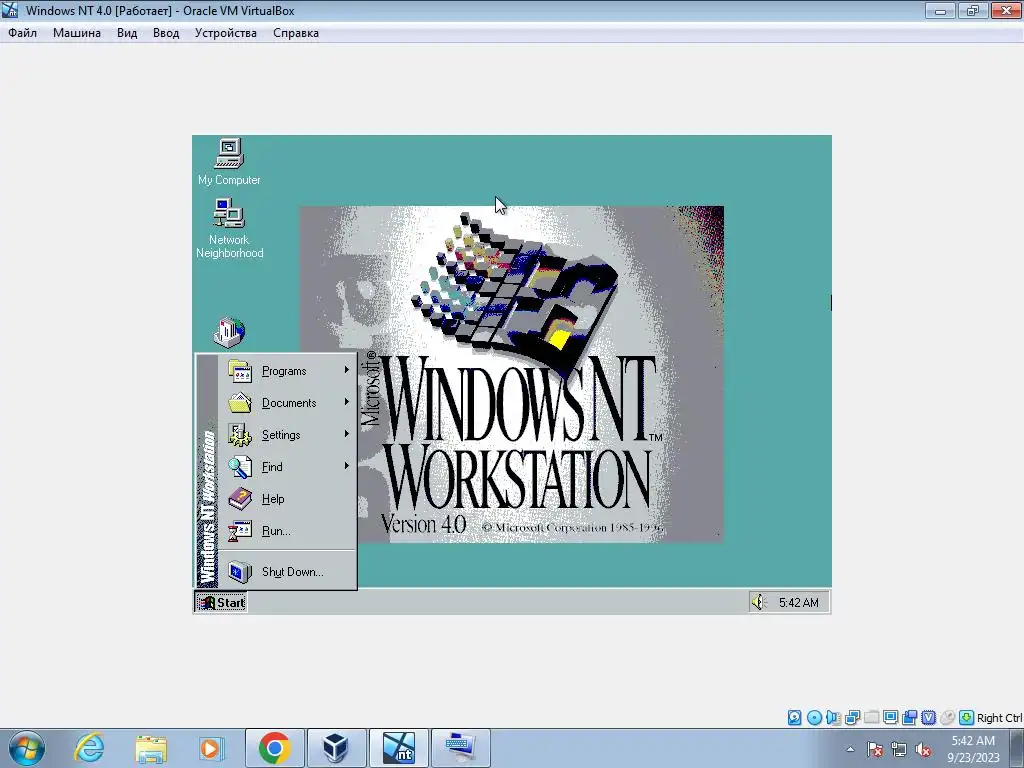Switch to VirtualBox Manager taskbar button
The image size is (1024, 768).
[336, 748]
